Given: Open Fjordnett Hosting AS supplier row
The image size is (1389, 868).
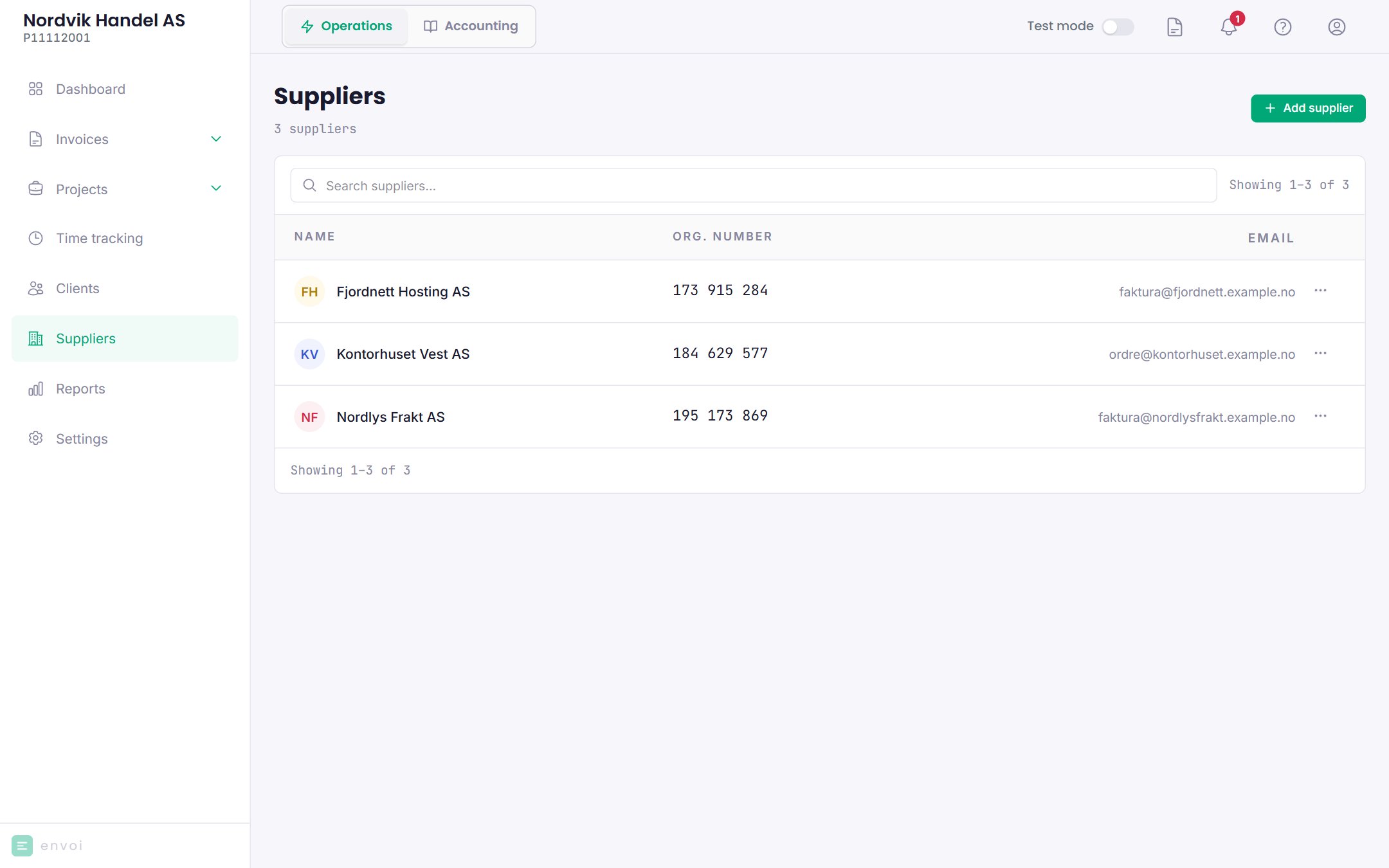Looking at the screenshot, I should pos(819,291).
